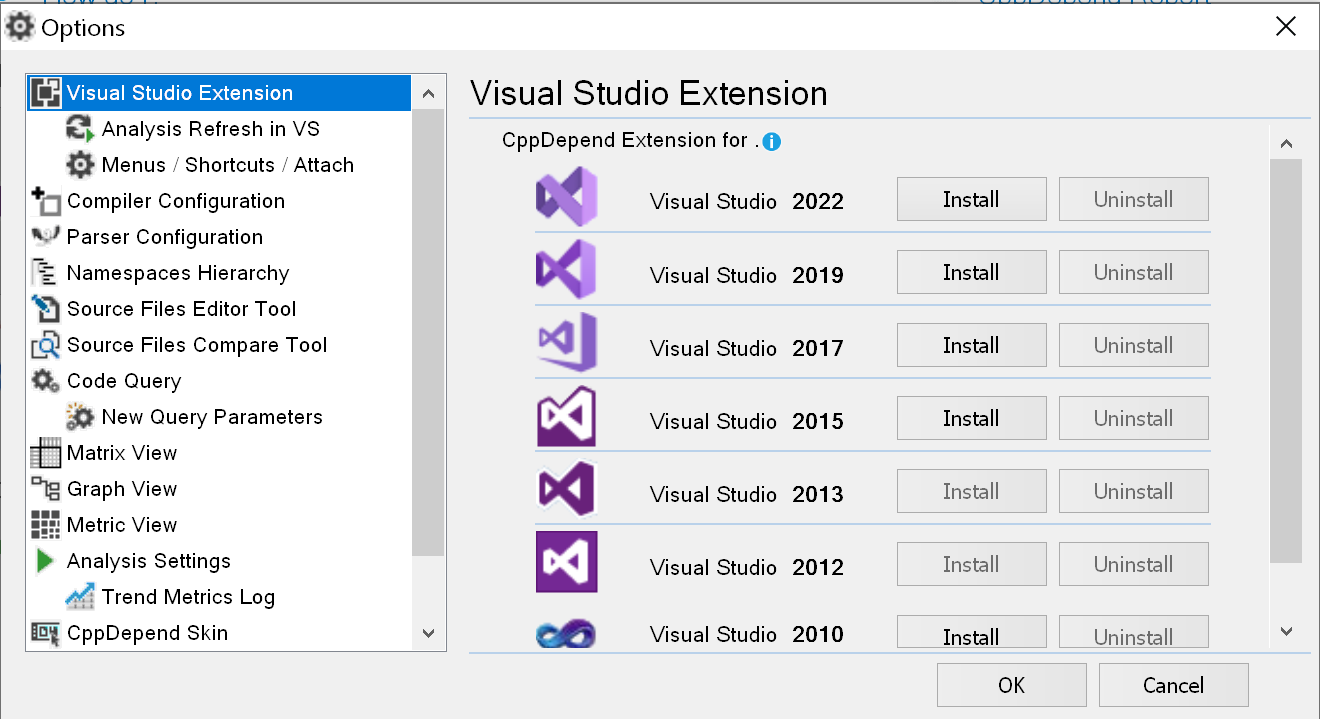
Task: Click the extension list scroll up arrow
Action: [x=1286, y=143]
